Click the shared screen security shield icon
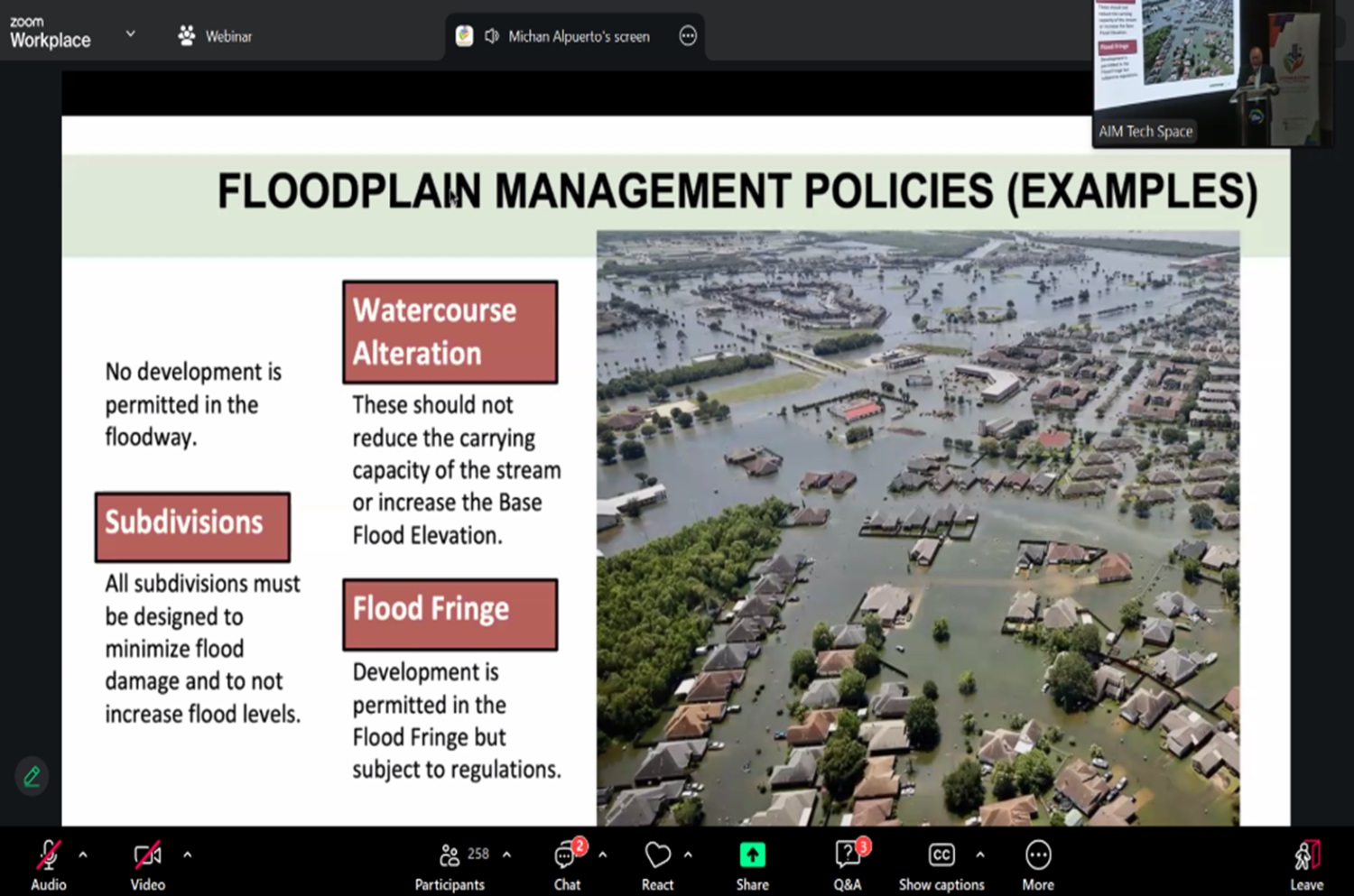The image size is (1354, 896). coord(464,36)
